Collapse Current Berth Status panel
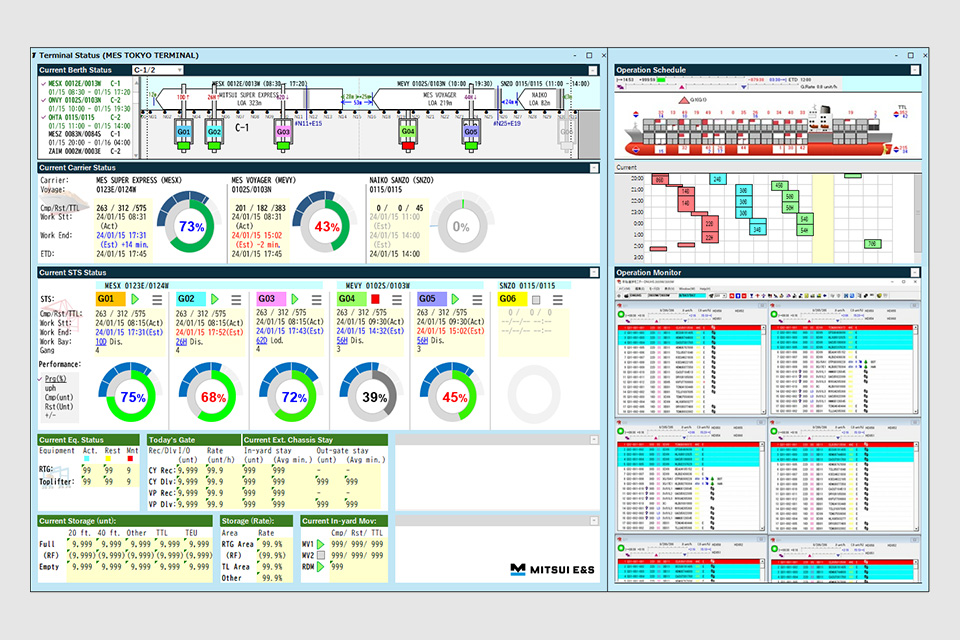960x640 pixels. point(593,70)
